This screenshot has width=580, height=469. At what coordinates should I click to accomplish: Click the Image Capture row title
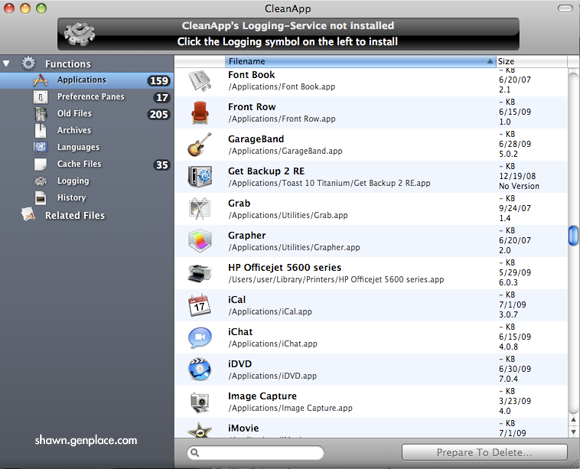pos(262,396)
